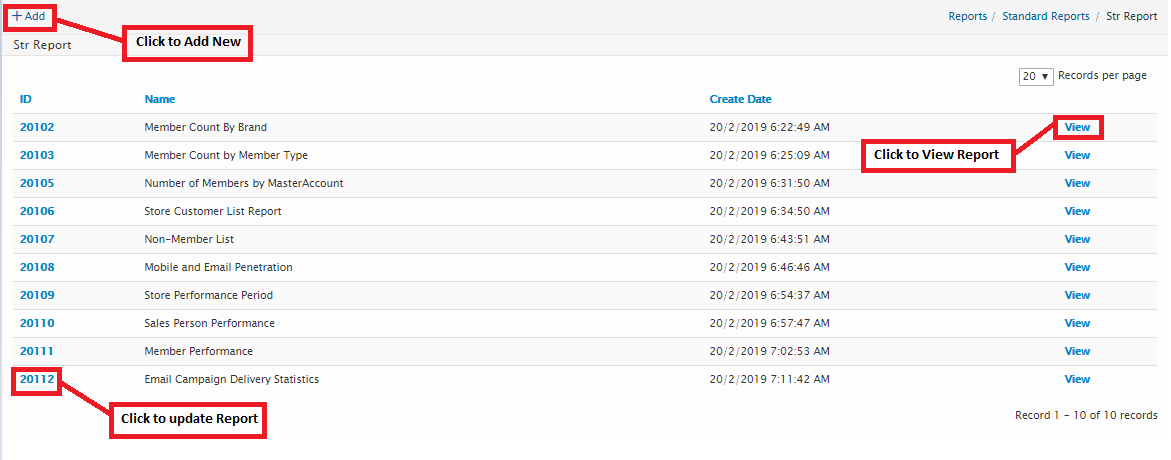Click the Add button with plus icon
Screen dimensions: 1171x460
pos(29,16)
